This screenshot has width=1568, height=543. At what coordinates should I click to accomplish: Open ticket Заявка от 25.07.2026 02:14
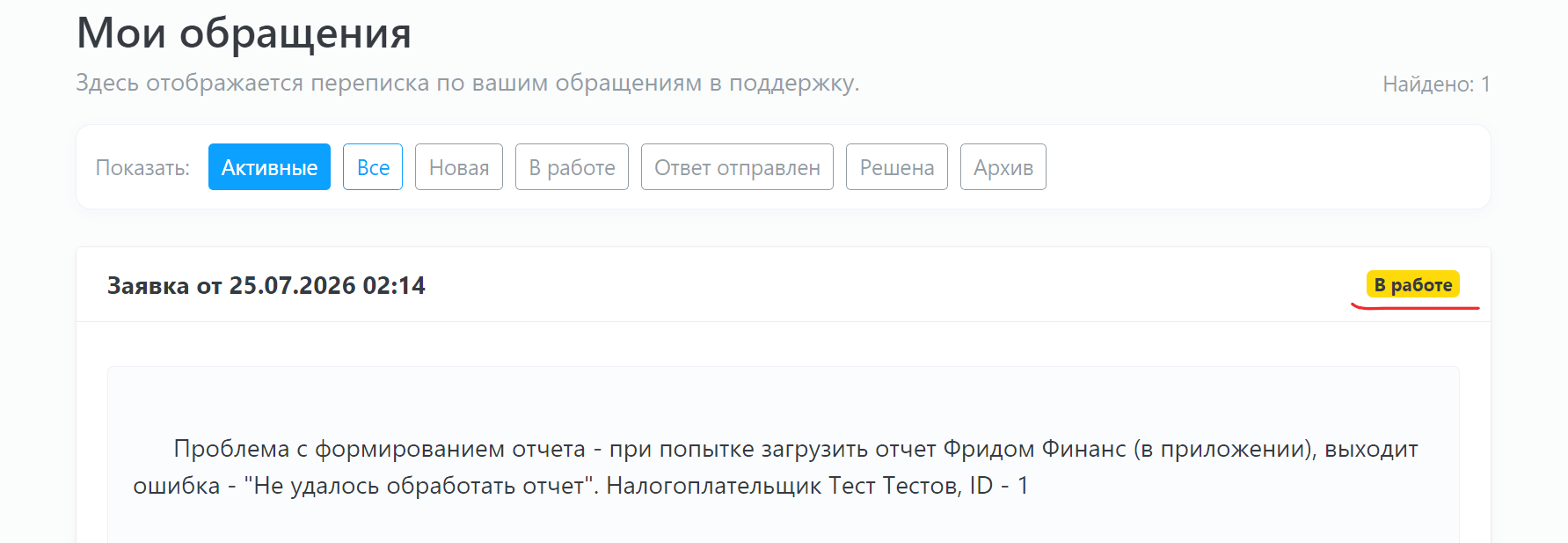pos(266,285)
